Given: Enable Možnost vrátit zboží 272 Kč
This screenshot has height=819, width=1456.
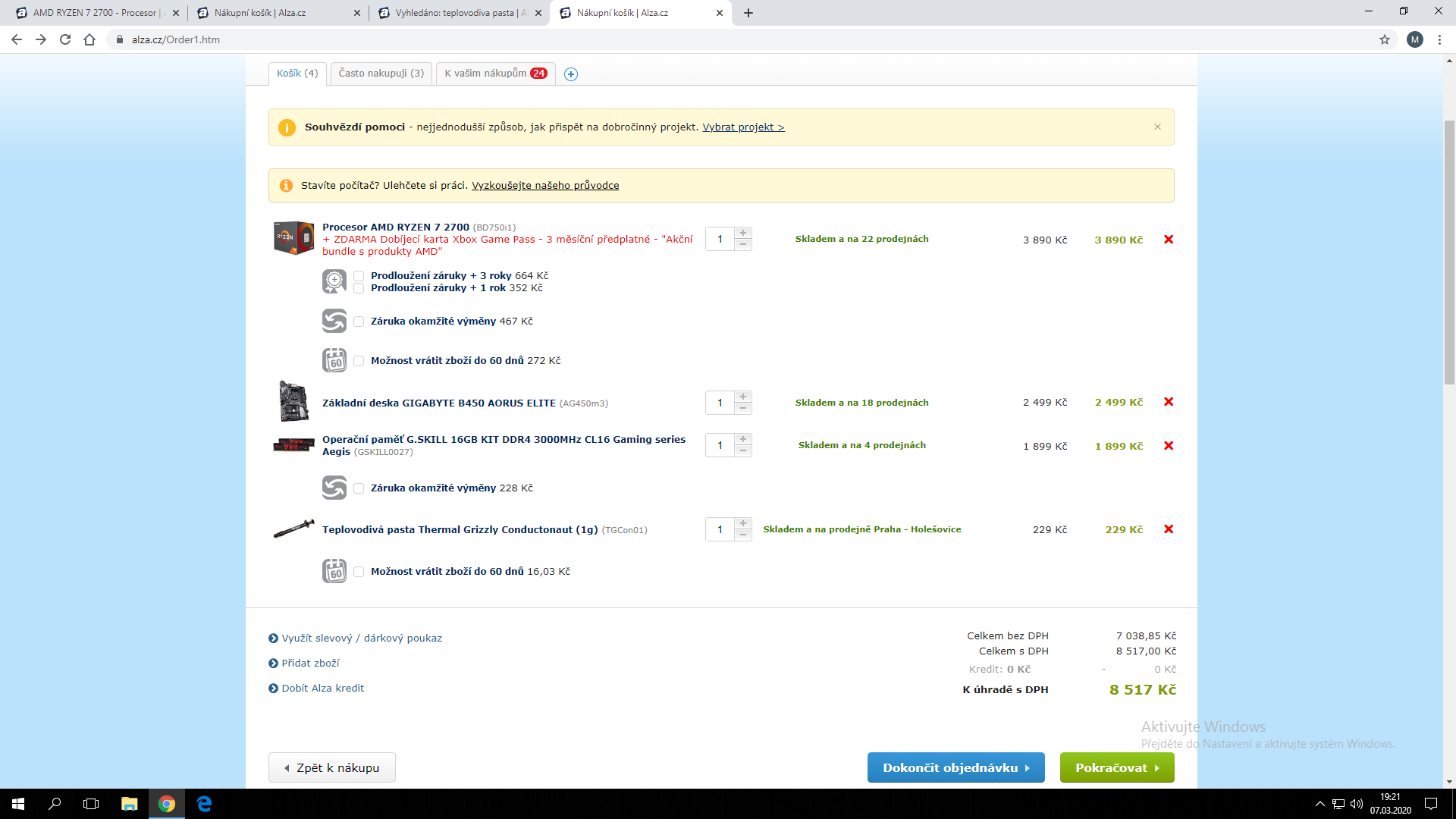Looking at the screenshot, I should click(x=359, y=361).
